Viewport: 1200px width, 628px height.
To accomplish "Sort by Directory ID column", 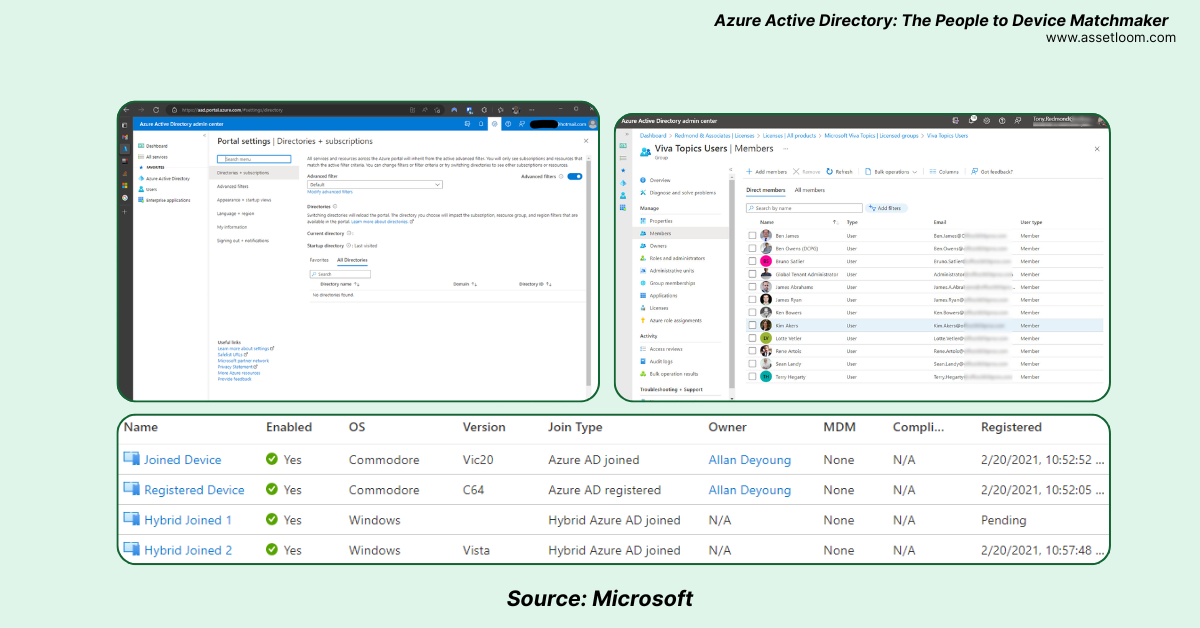I will [535, 284].
